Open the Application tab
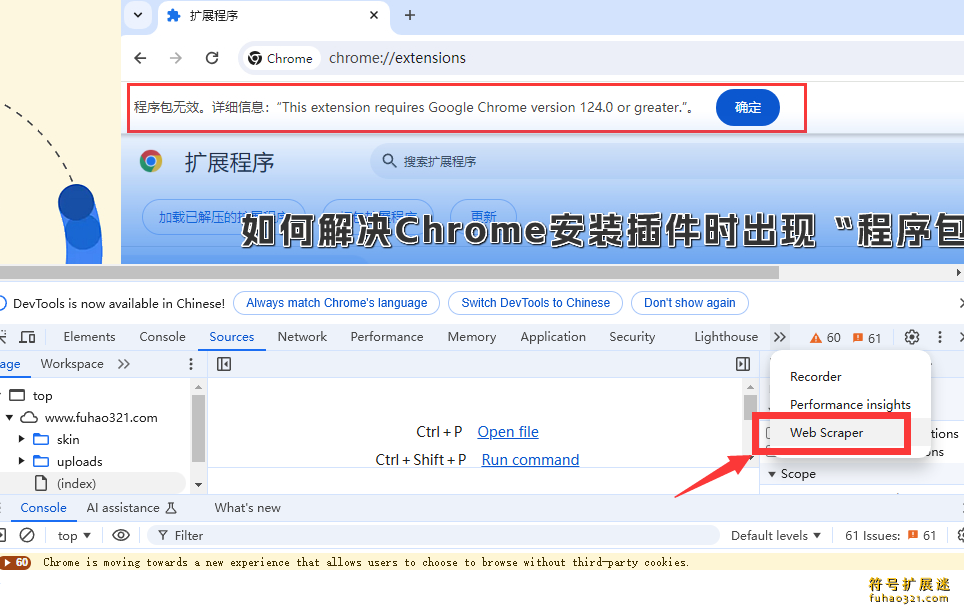The image size is (964, 613). point(553,337)
